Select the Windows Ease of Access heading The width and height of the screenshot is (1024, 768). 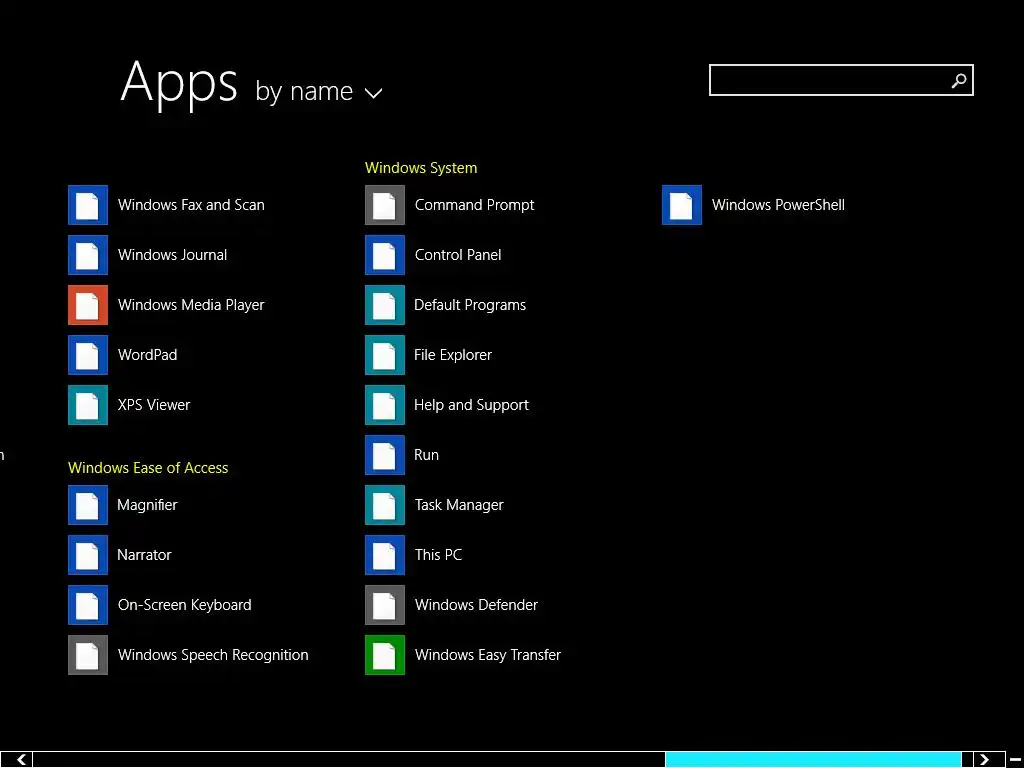(x=148, y=468)
